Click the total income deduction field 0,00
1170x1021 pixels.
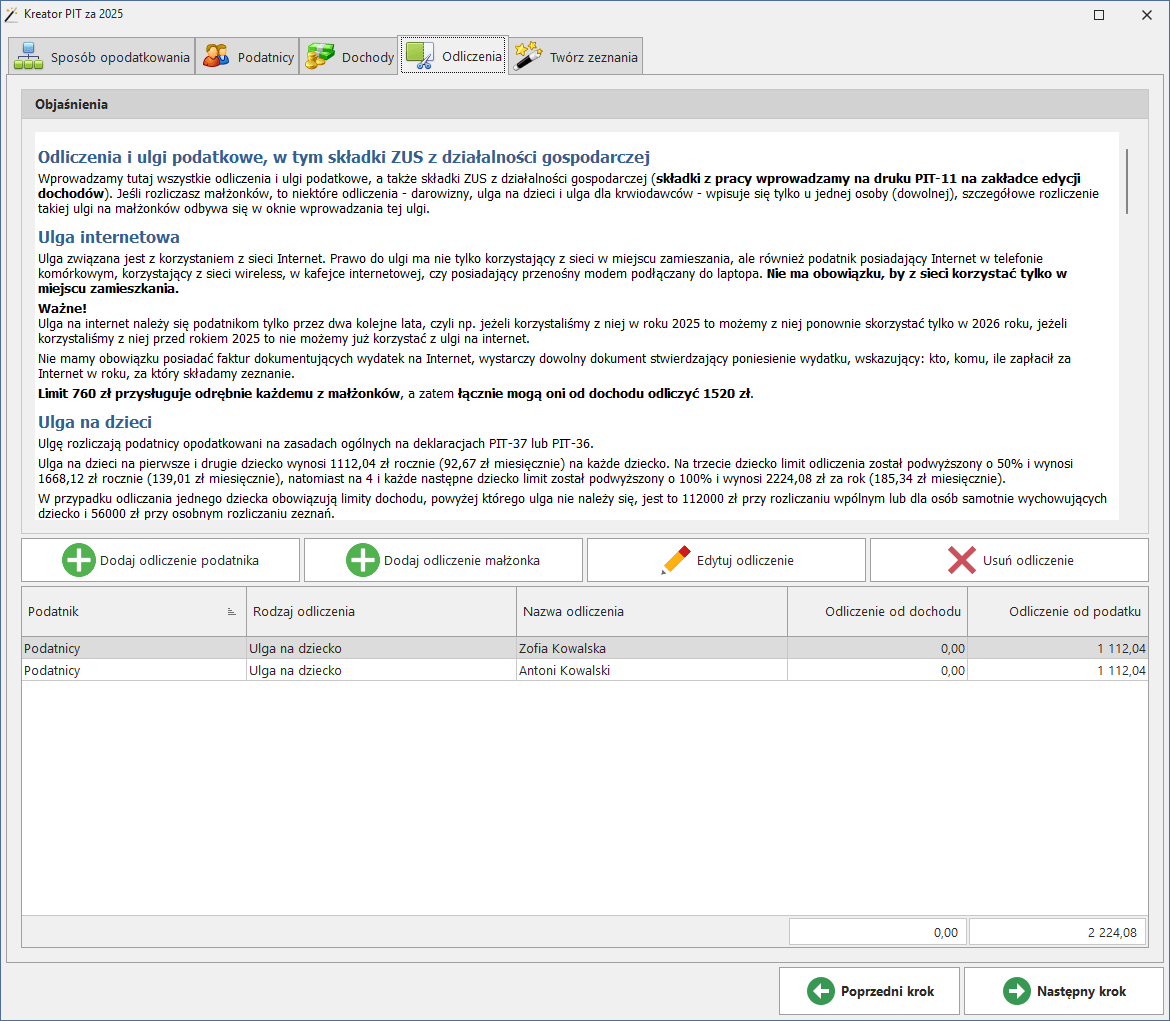click(x=878, y=932)
